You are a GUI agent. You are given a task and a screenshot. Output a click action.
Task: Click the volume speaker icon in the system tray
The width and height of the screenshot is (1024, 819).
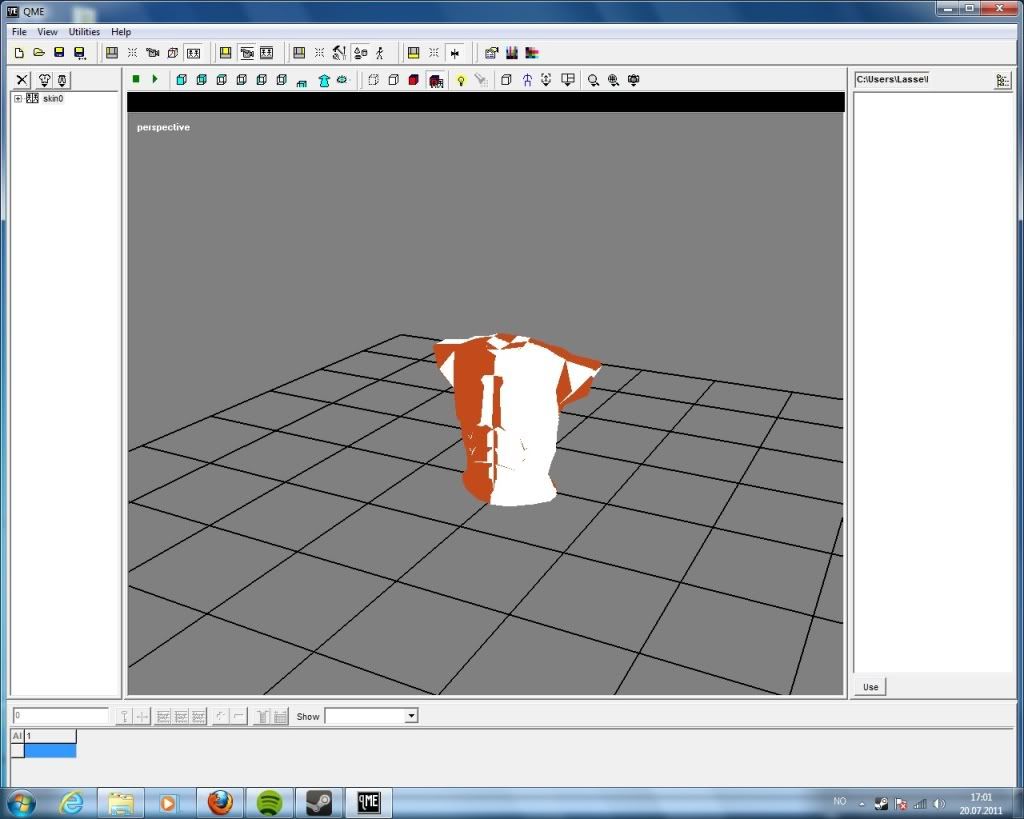[x=939, y=803]
